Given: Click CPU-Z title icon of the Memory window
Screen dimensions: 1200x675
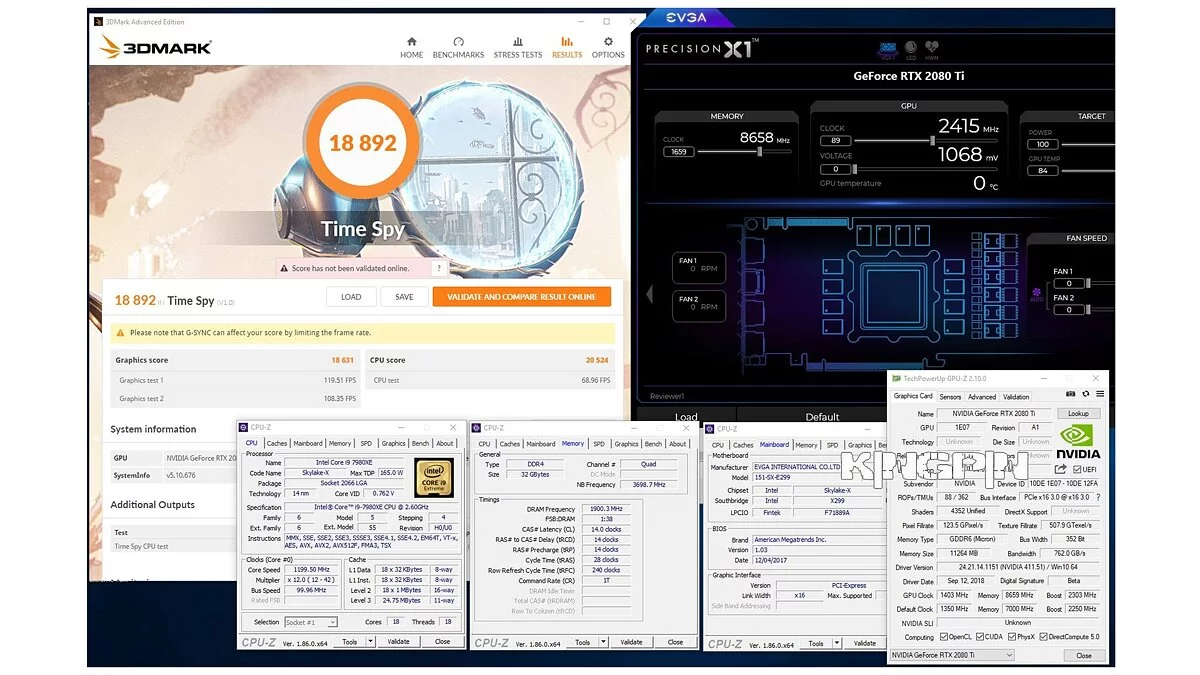Looking at the screenshot, I should (476, 427).
